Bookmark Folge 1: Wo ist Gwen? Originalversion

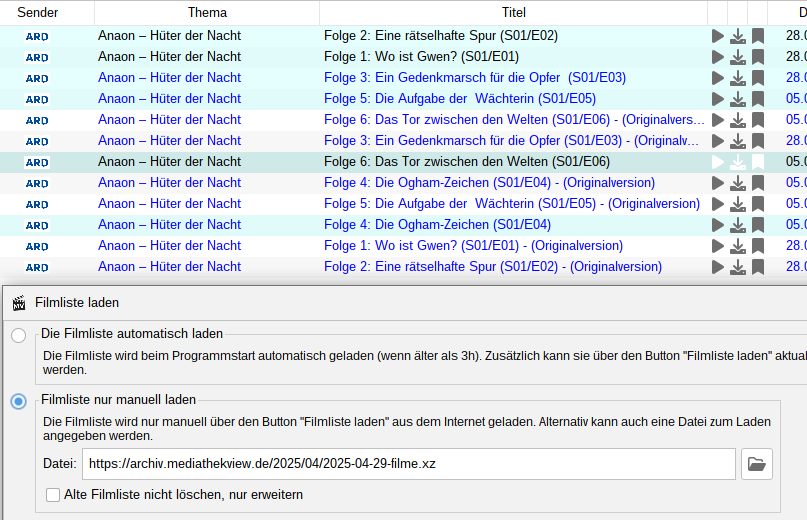(758, 246)
